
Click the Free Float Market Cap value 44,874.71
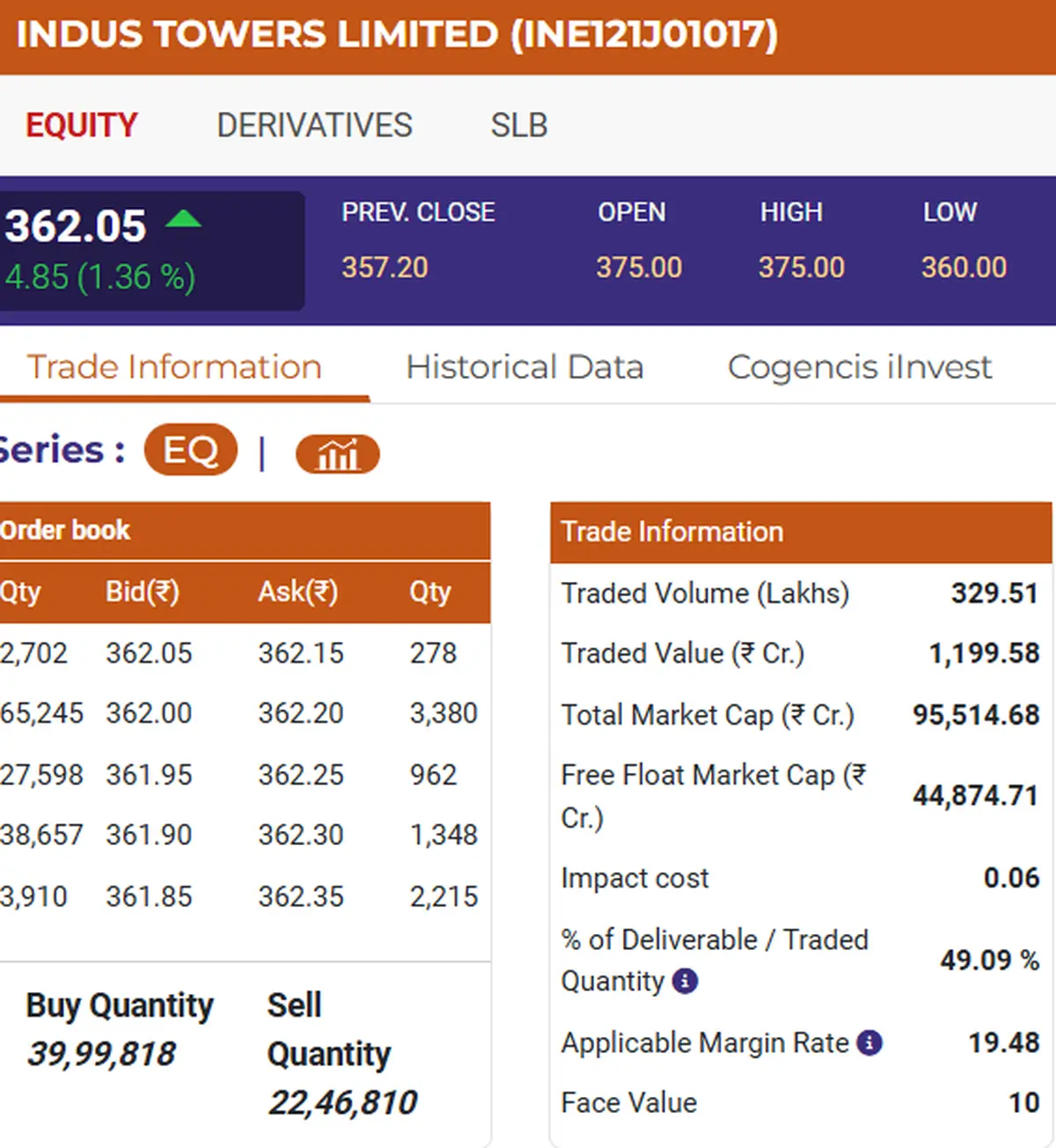click(976, 796)
